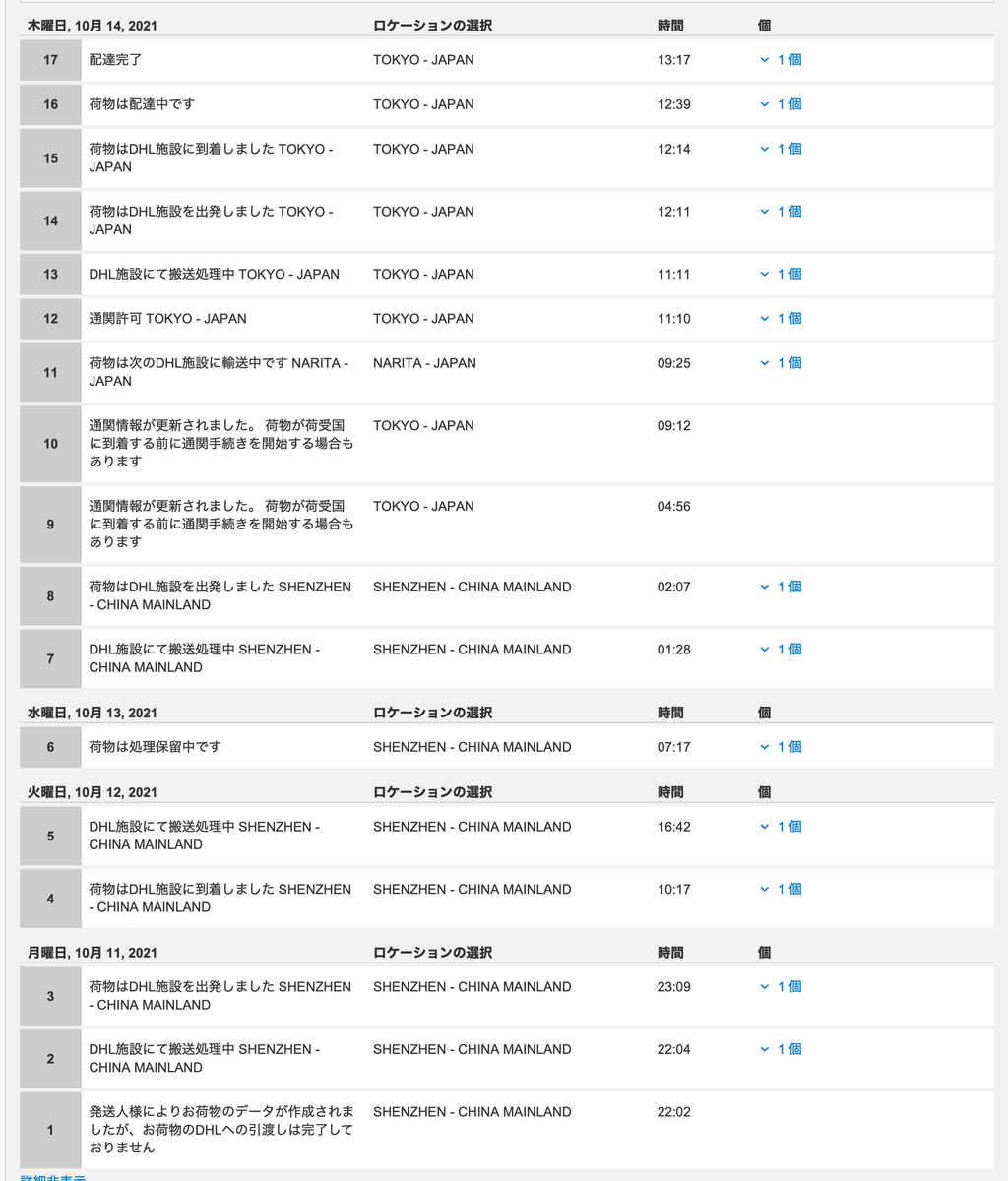The height and width of the screenshot is (1181, 1008).
Task: Click the step number 1 cell
Action: pyautogui.click(x=50, y=1130)
